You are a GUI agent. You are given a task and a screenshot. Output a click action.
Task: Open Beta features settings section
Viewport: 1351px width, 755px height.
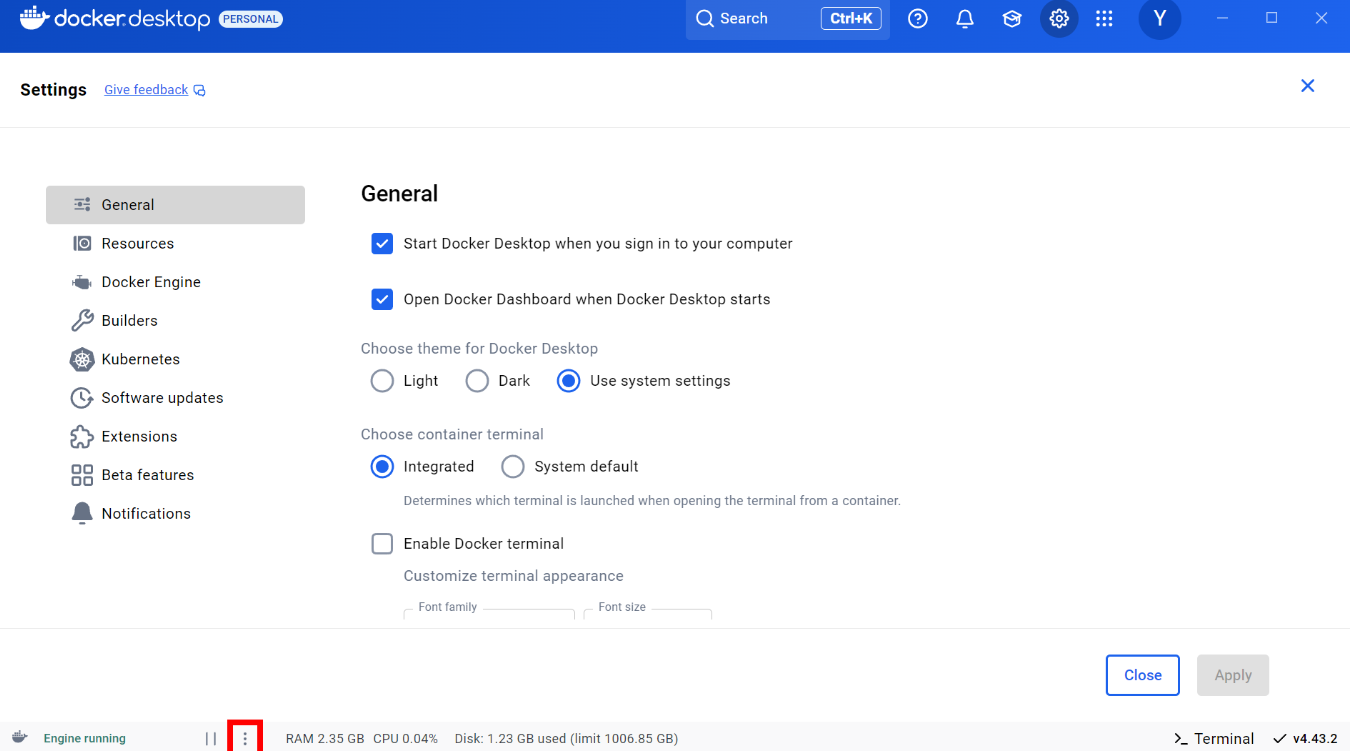[x=175, y=475]
